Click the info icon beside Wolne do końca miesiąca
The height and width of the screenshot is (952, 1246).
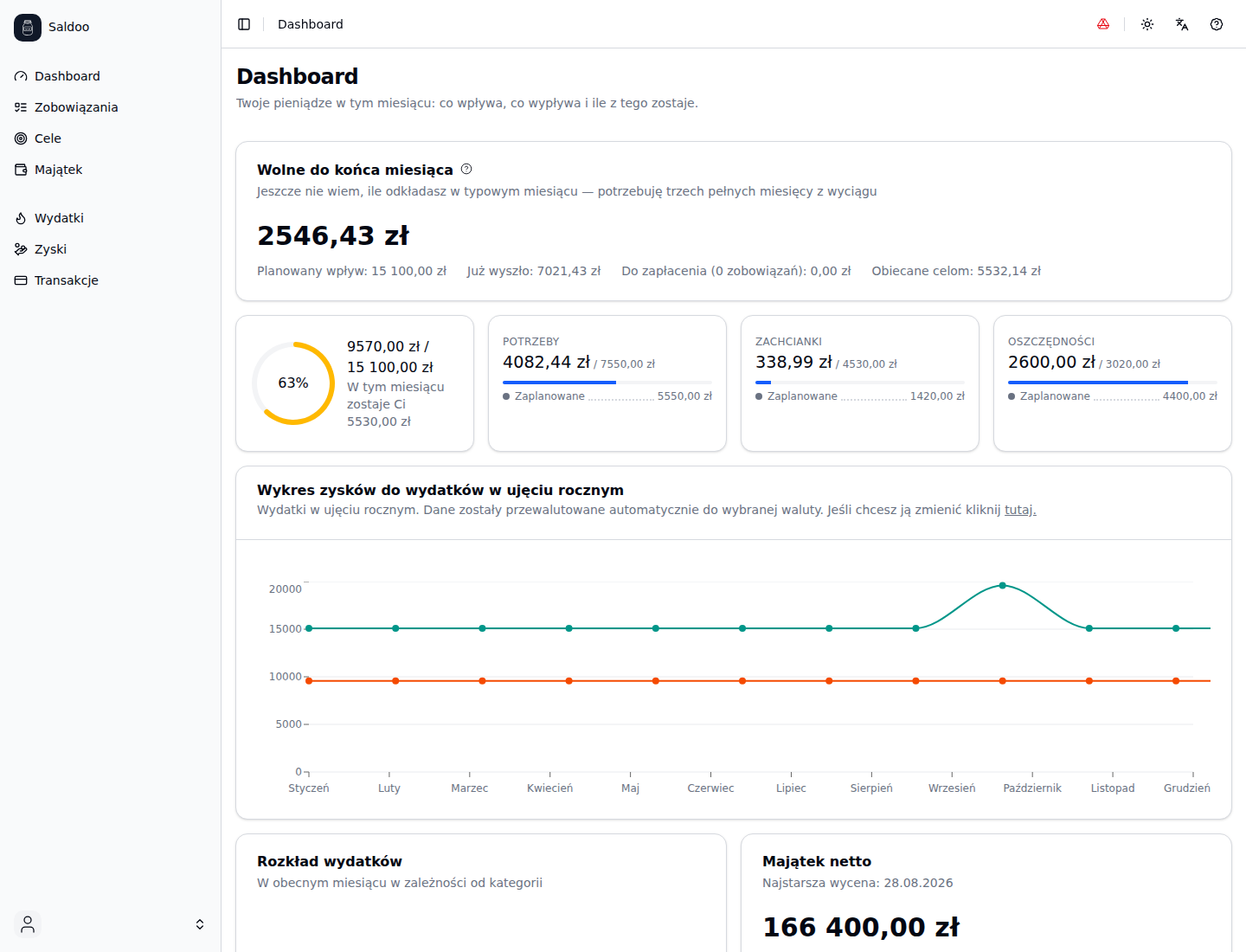coord(466,169)
